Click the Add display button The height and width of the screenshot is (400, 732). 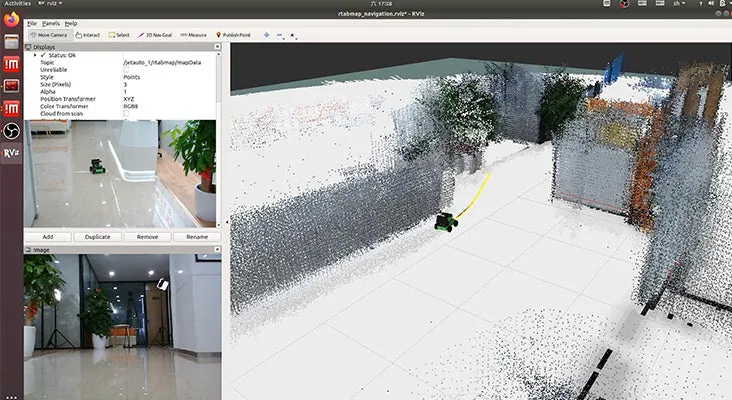48,237
